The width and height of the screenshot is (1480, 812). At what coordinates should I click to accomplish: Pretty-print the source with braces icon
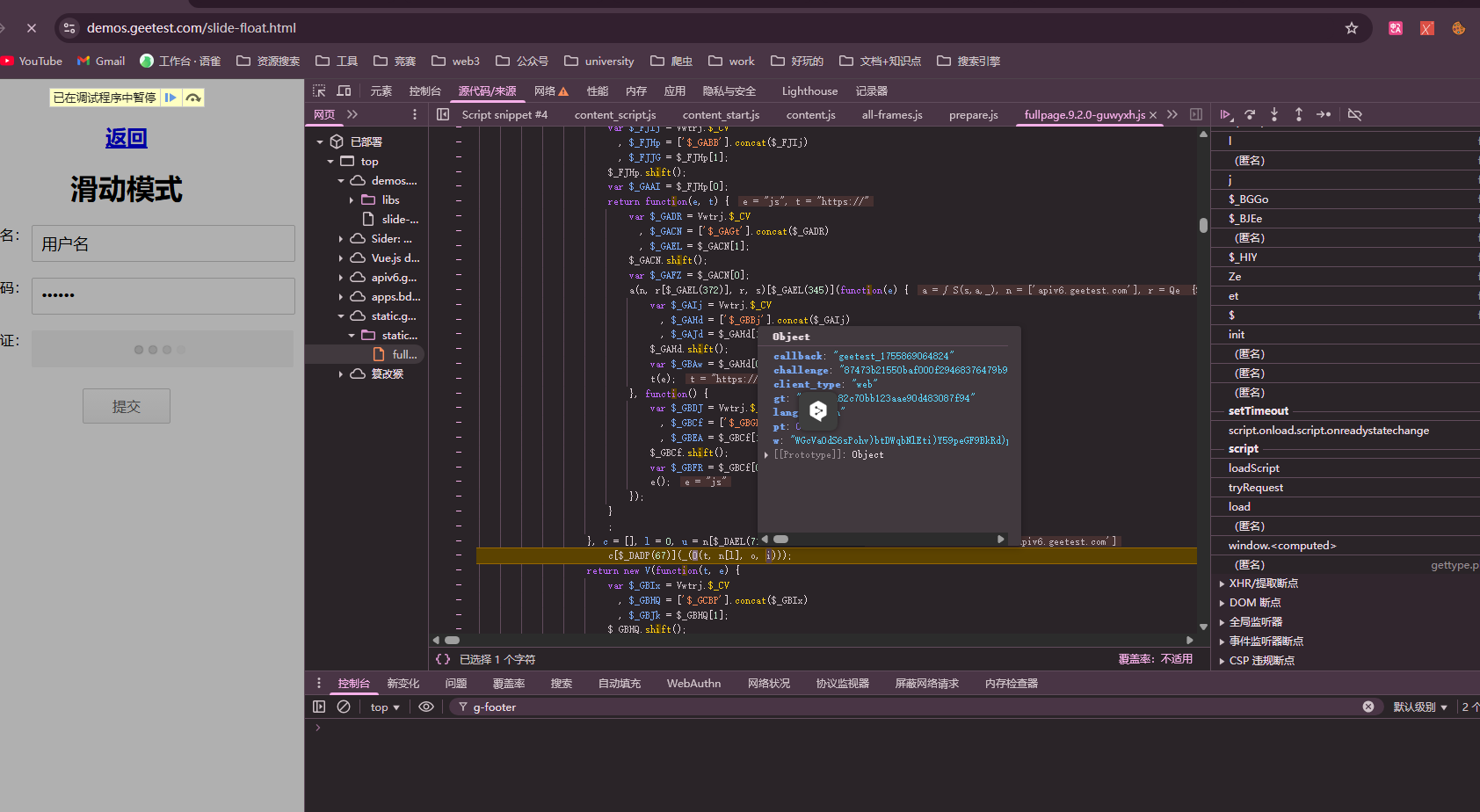click(443, 659)
